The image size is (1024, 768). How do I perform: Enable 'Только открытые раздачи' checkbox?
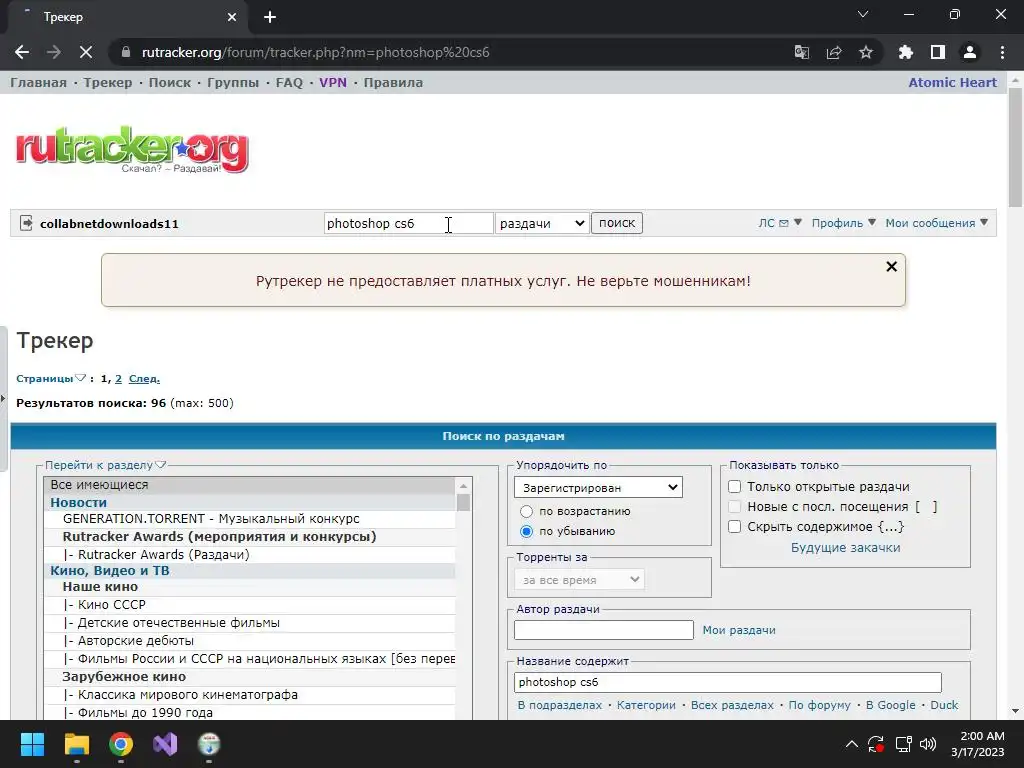click(735, 487)
